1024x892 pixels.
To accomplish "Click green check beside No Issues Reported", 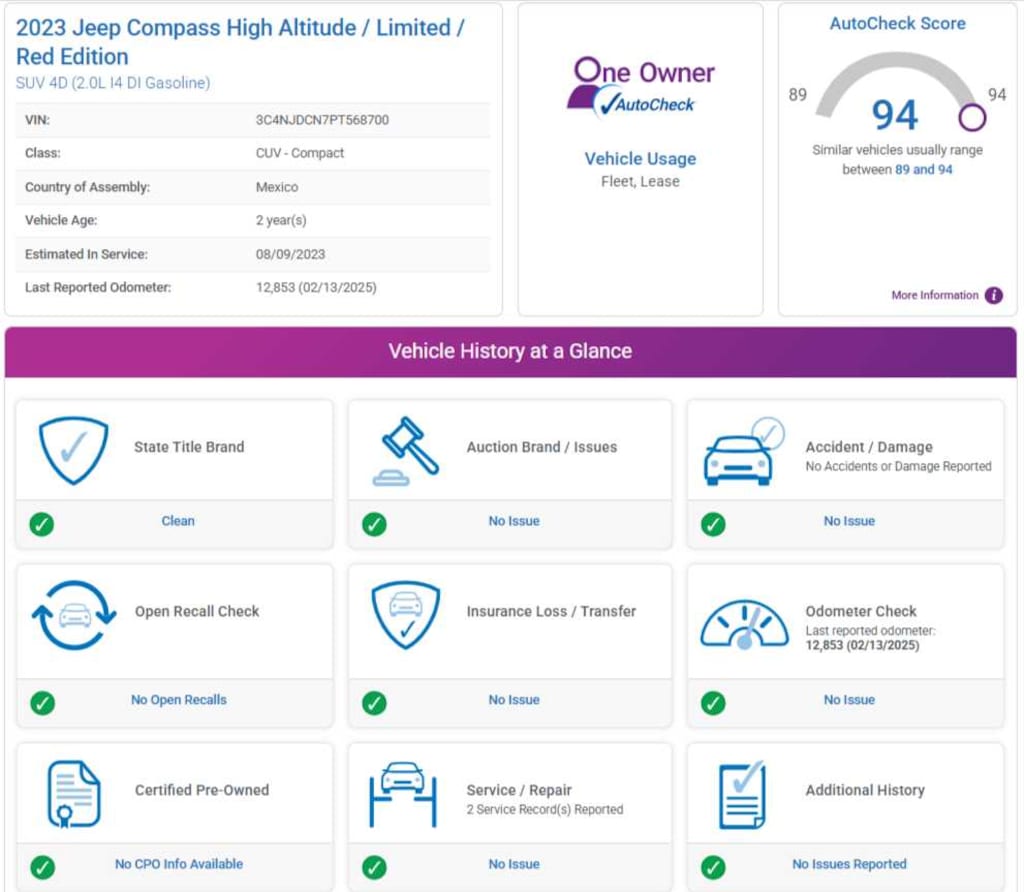I will tap(713, 867).
